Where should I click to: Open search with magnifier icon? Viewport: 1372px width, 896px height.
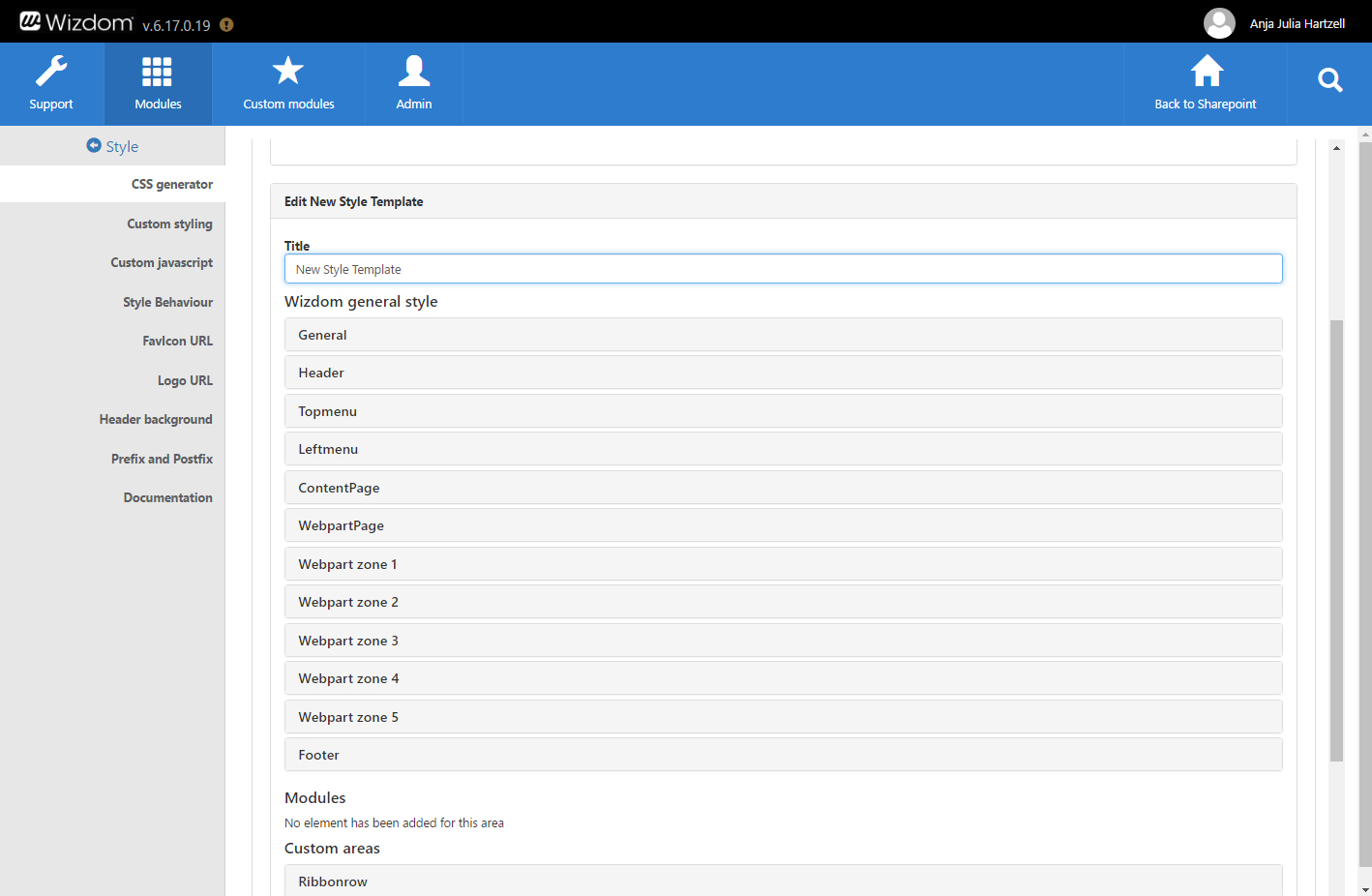point(1330,80)
